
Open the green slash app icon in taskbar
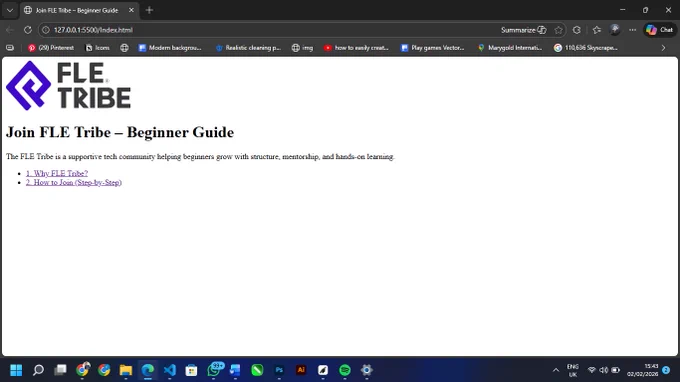(x=257, y=370)
